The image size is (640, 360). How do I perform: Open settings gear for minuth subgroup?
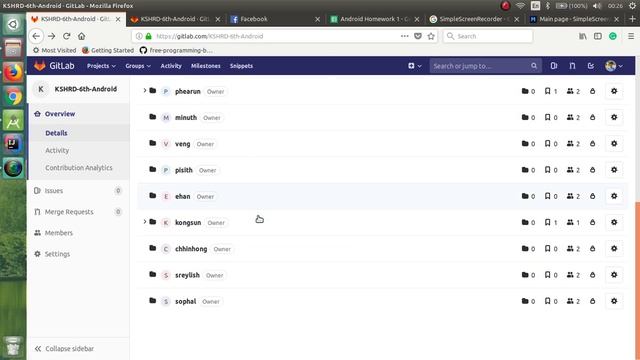[614, 117]
